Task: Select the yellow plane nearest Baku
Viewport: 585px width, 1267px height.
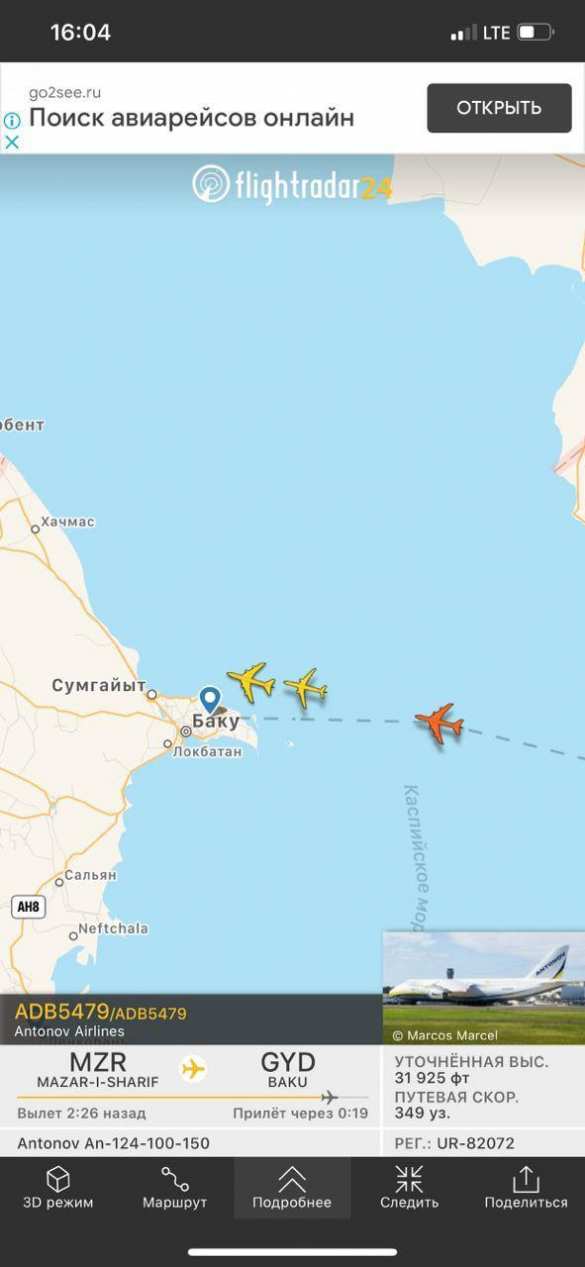Action: pos(251,681)
